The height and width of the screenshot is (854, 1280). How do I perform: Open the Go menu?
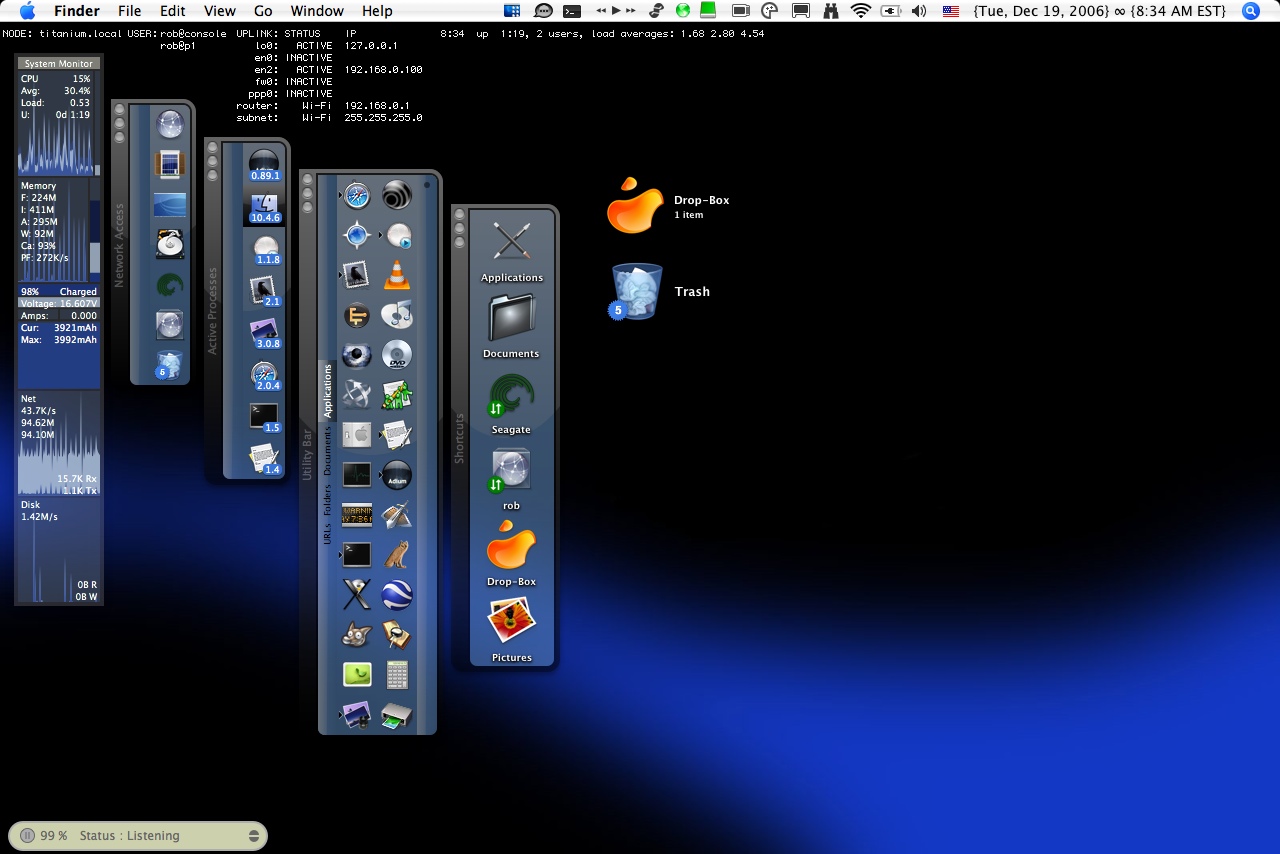click(263, 11)
